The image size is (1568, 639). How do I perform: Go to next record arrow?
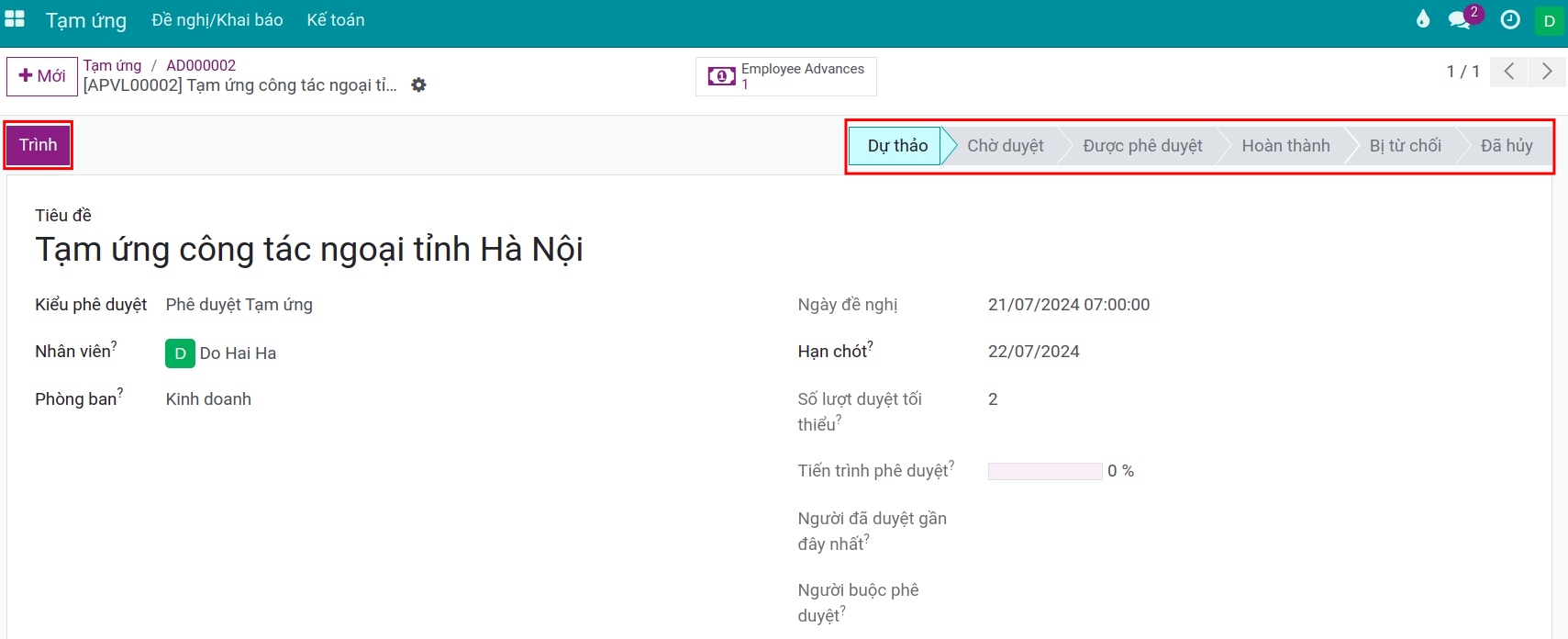(1547, 72)
